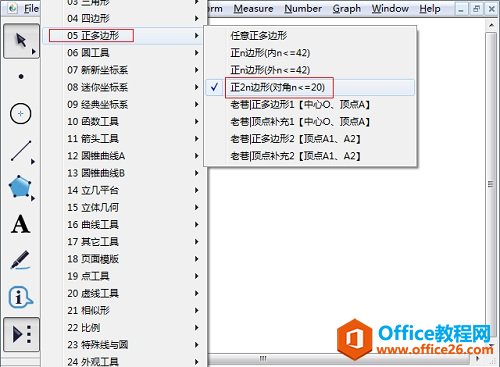This screenshot has height=367, width=500.
Task: Close the document window
Action: tap(491, 9)
